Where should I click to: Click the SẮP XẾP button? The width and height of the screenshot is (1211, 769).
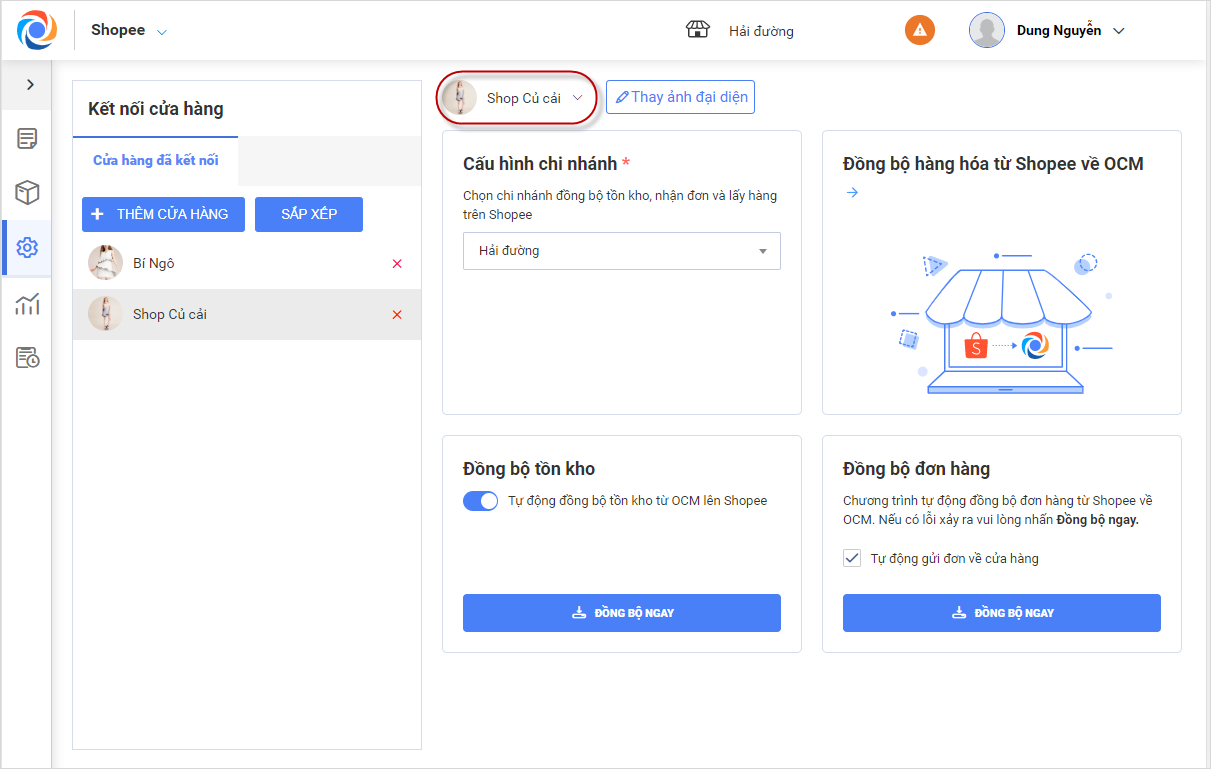(x=308, y=214)
